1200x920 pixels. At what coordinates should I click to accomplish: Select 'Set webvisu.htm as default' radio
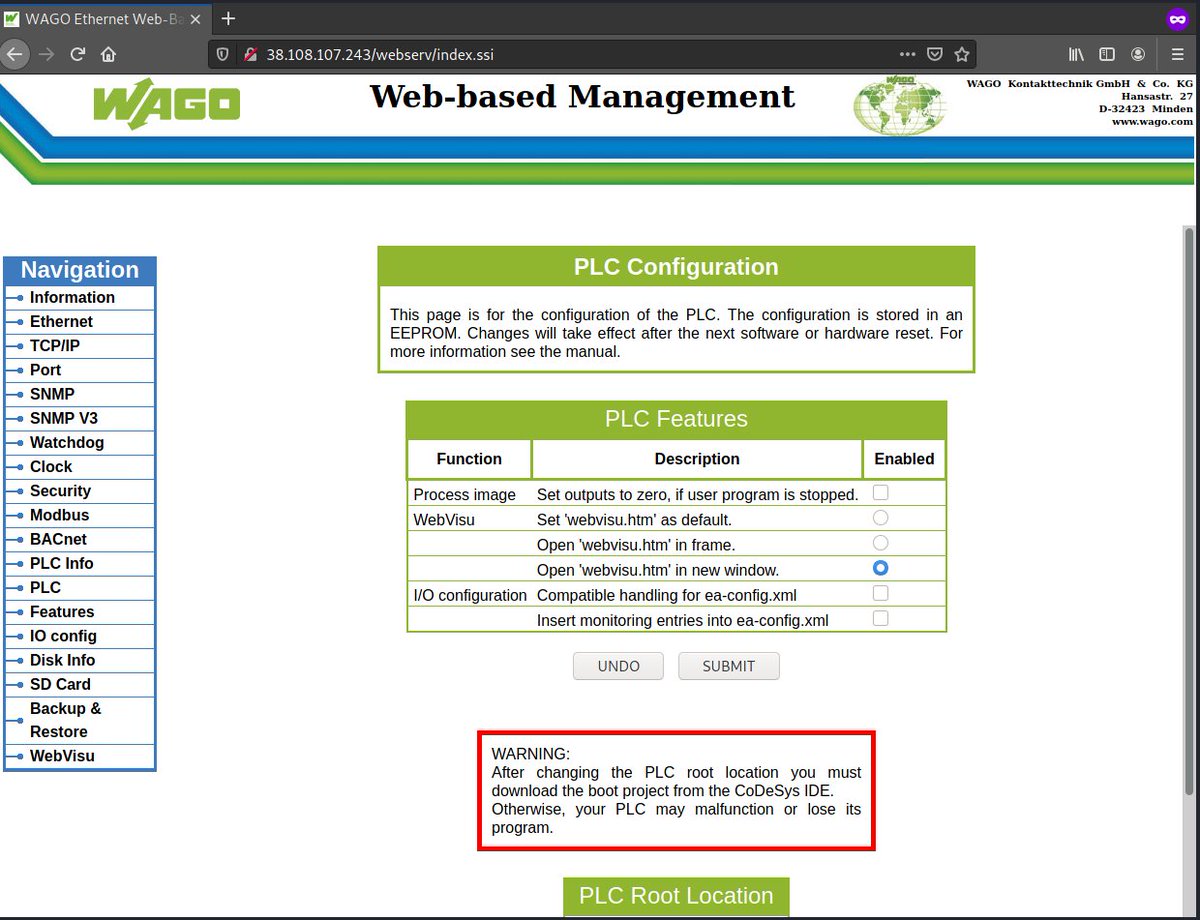click(x=880, y=518)
